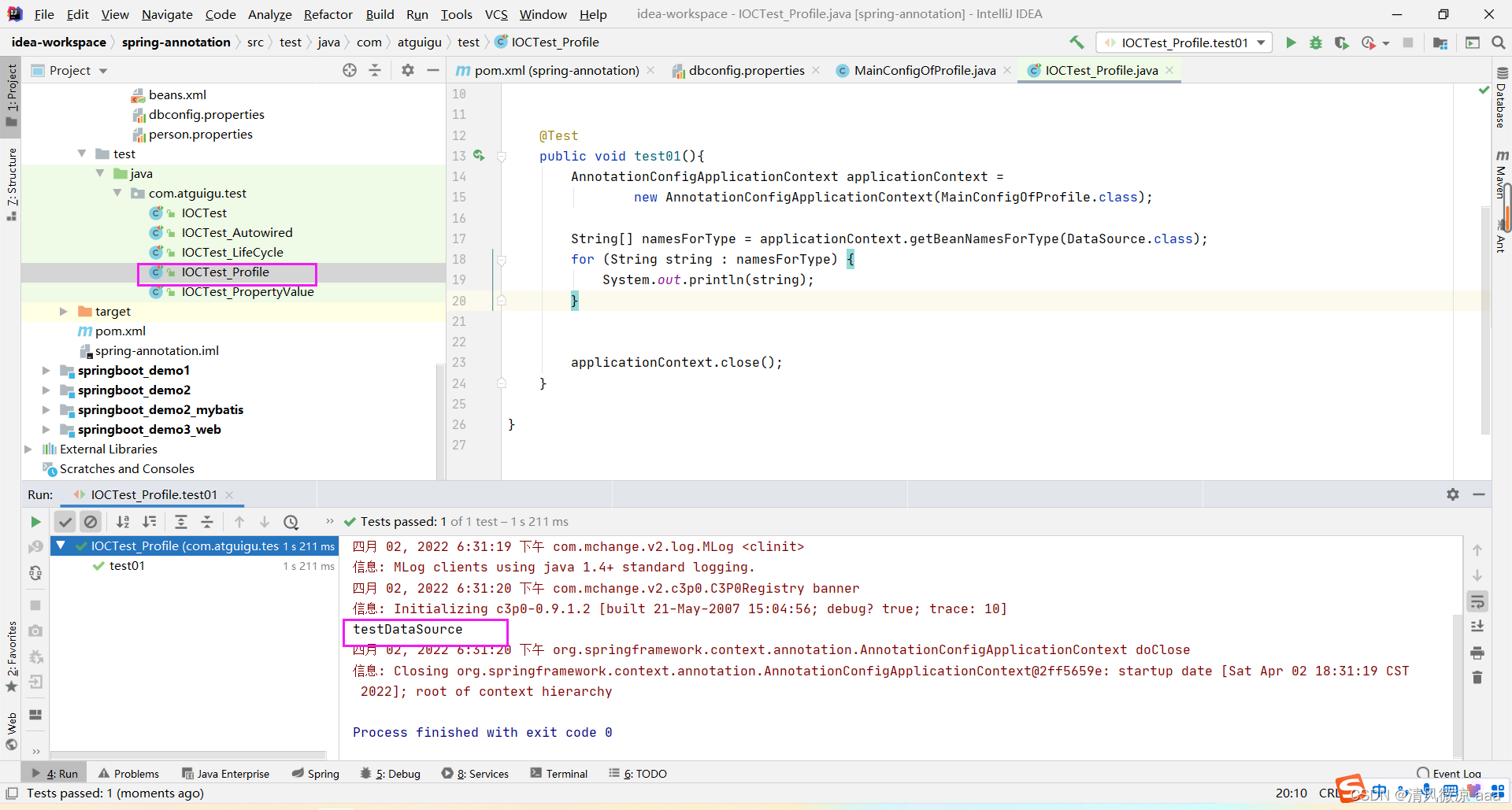This screenshot has width=1512, height=810.
Task: Open the File menu
Action: click(44, 14)
